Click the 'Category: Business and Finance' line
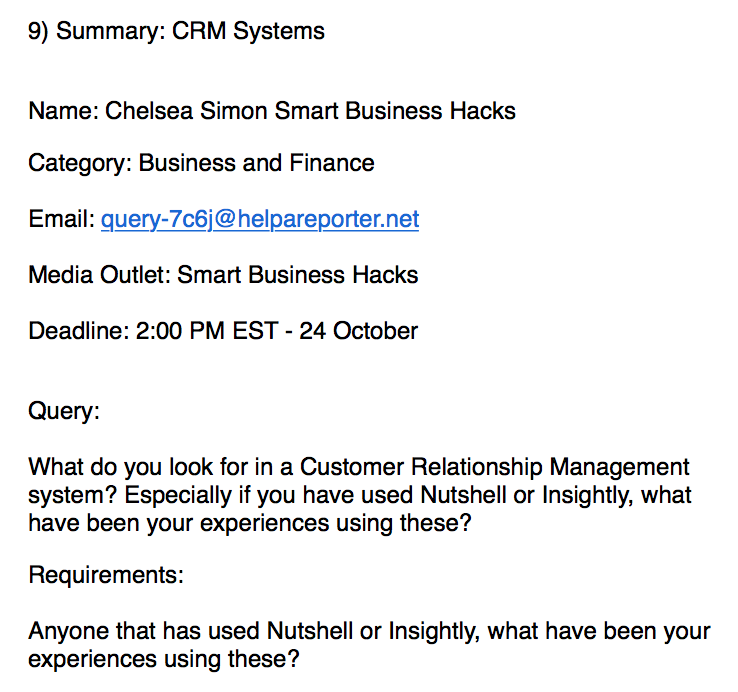738x692 pixels. point(201,164)
